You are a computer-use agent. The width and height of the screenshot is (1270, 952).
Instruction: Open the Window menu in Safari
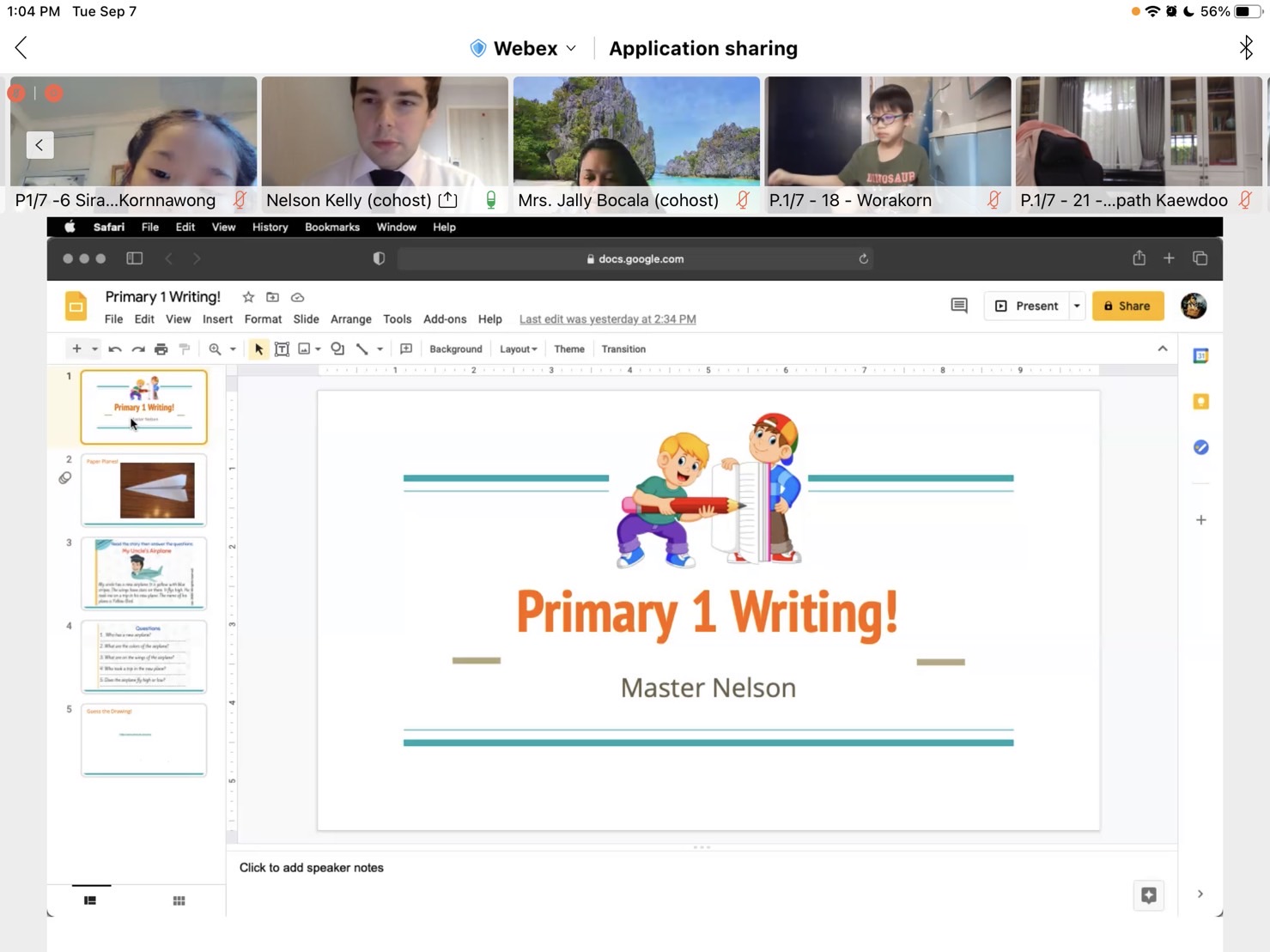point(396,227)
